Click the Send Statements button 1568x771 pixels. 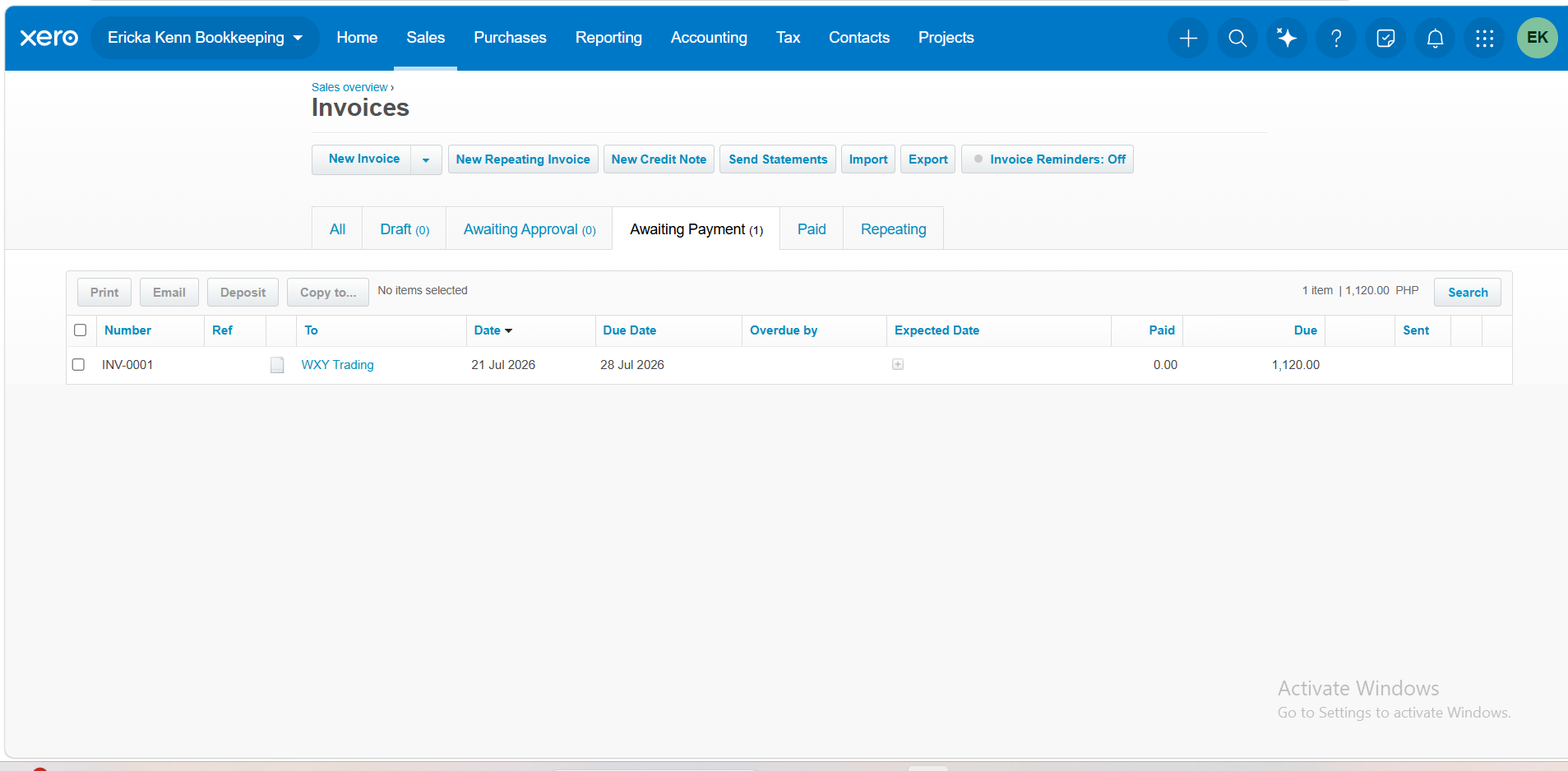[x=778, y=159]
